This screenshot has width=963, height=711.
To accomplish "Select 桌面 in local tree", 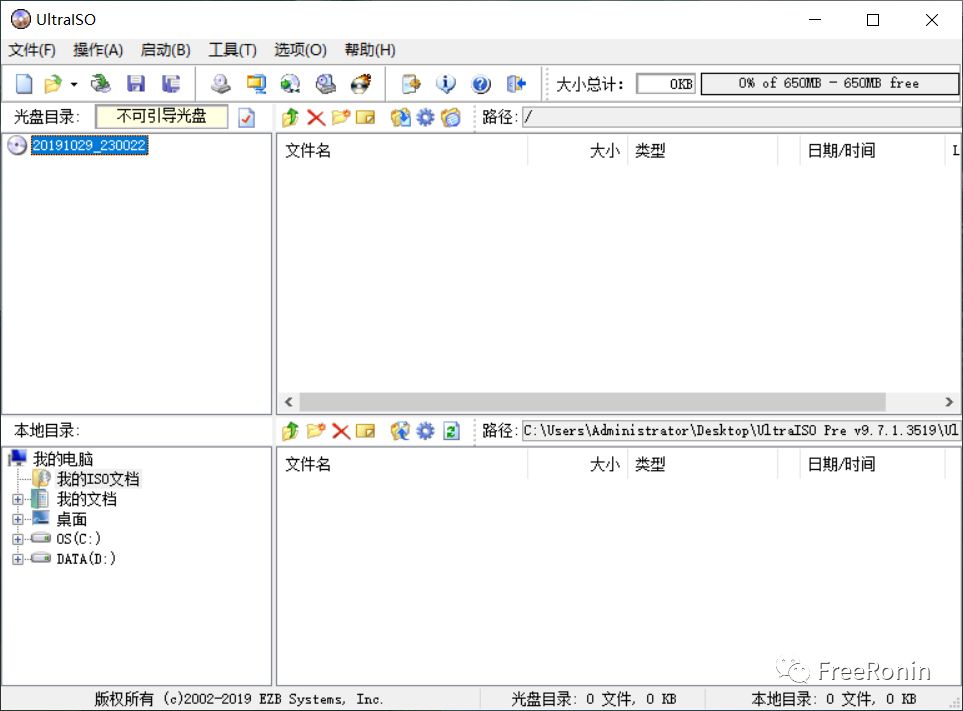I will (72, 519).
